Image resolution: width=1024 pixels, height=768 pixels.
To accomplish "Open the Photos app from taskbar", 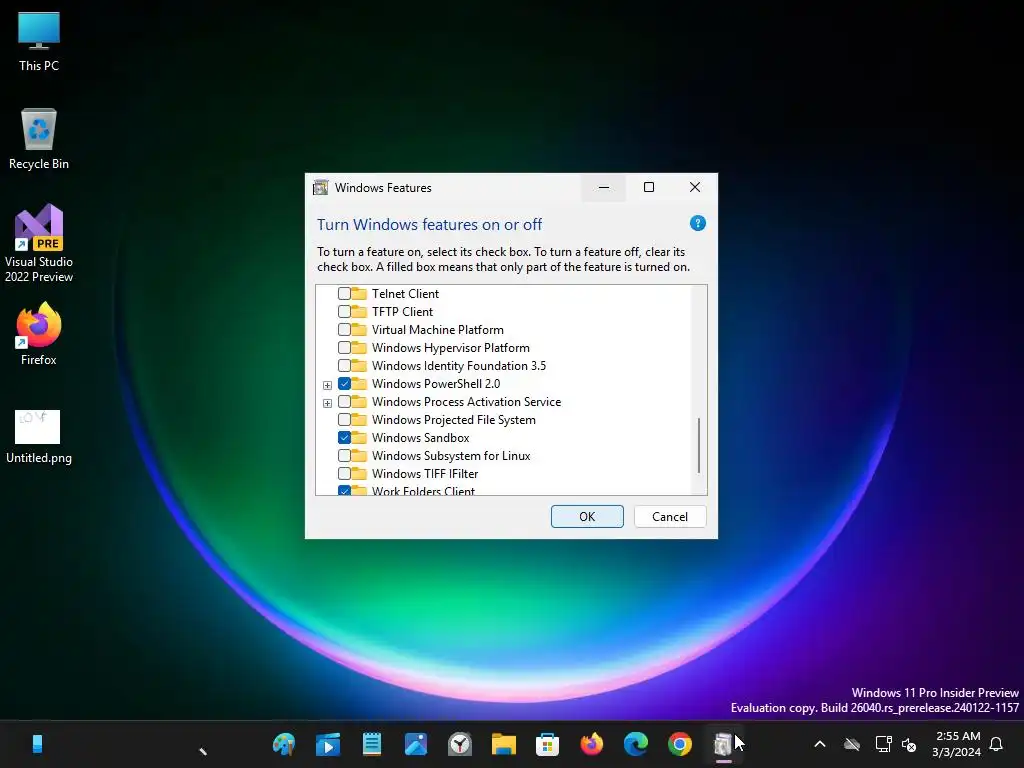I will [416, 744].
